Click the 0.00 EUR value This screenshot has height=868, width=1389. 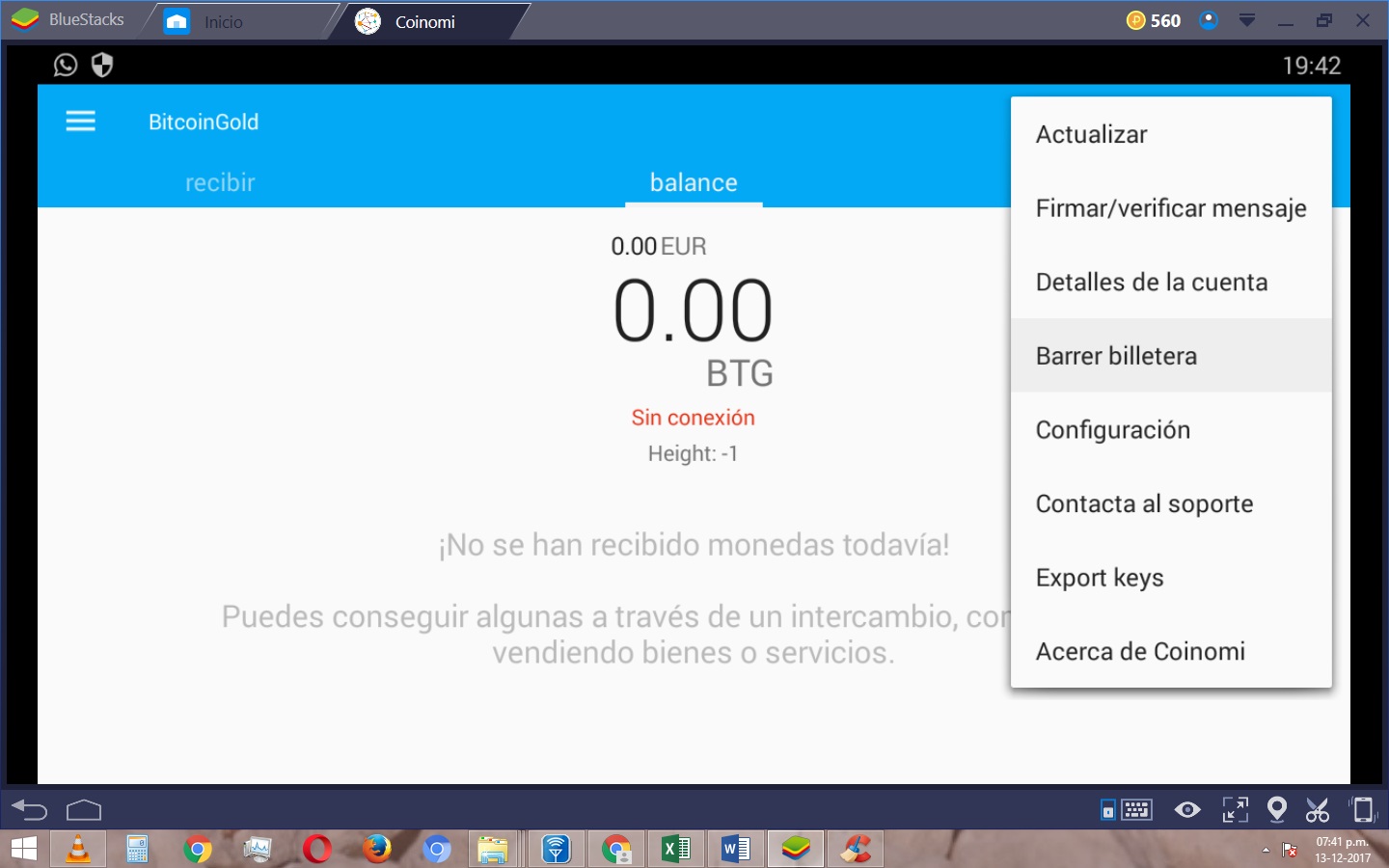coord(659,247)
